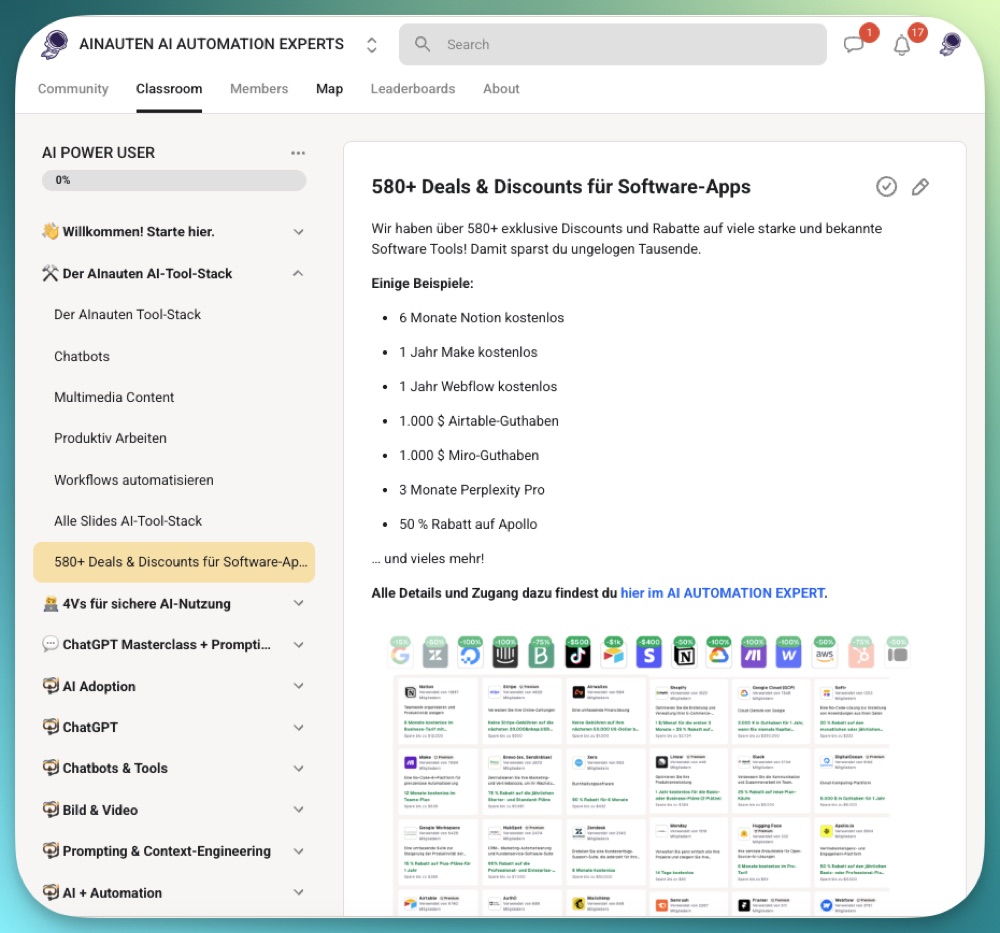This screenshot has width=1000, height=933.
Task: Click the '1 Jahr Webflow kostenlos' bullet
Action: [478, 386]
